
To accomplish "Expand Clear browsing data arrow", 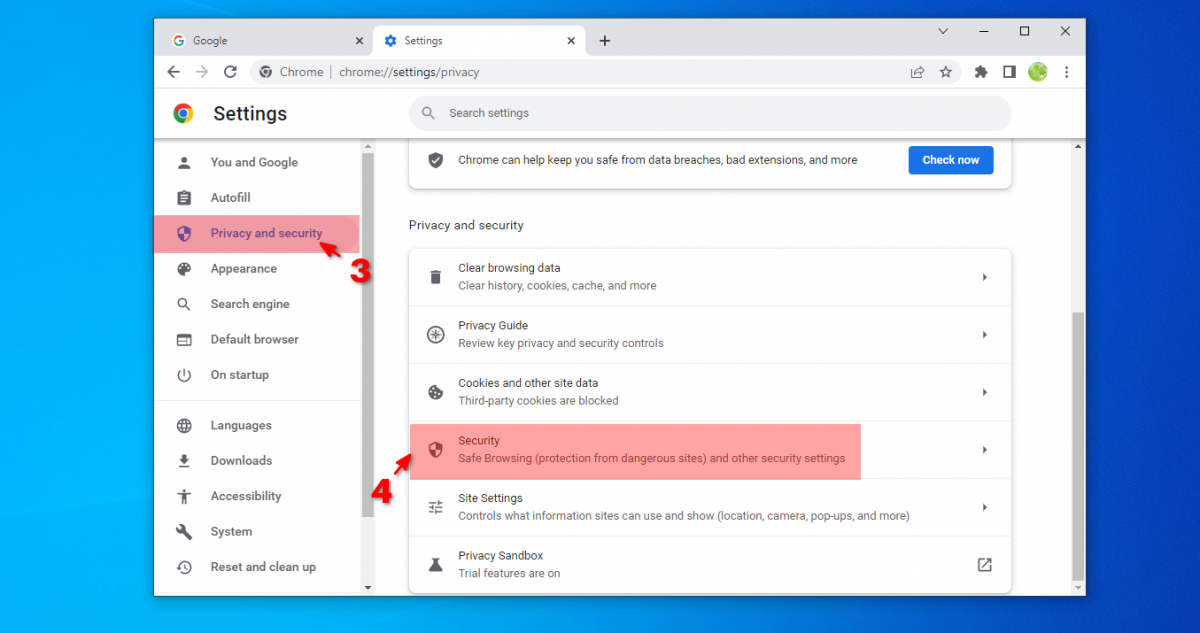I will (984, 277).
